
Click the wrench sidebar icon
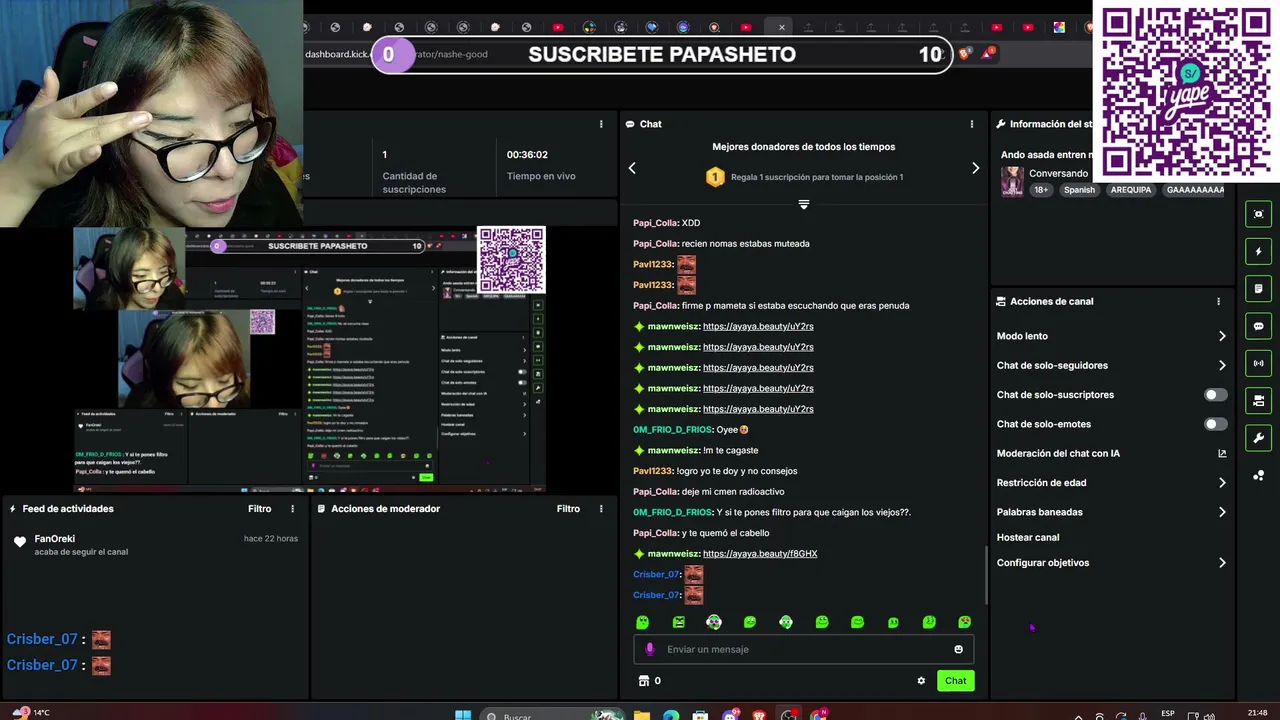(x=1258, y=438)
